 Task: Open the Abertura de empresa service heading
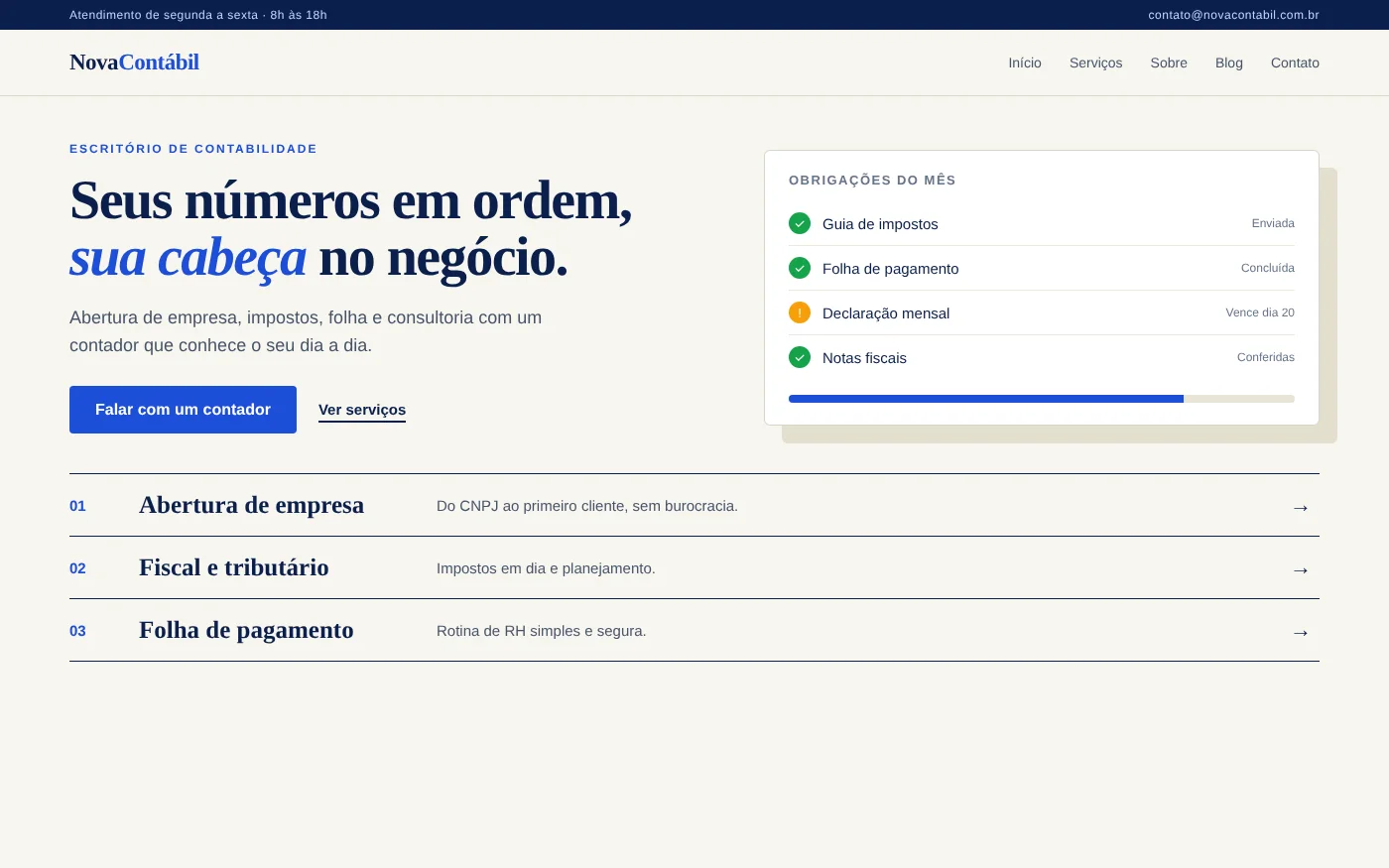click(251, 505)
